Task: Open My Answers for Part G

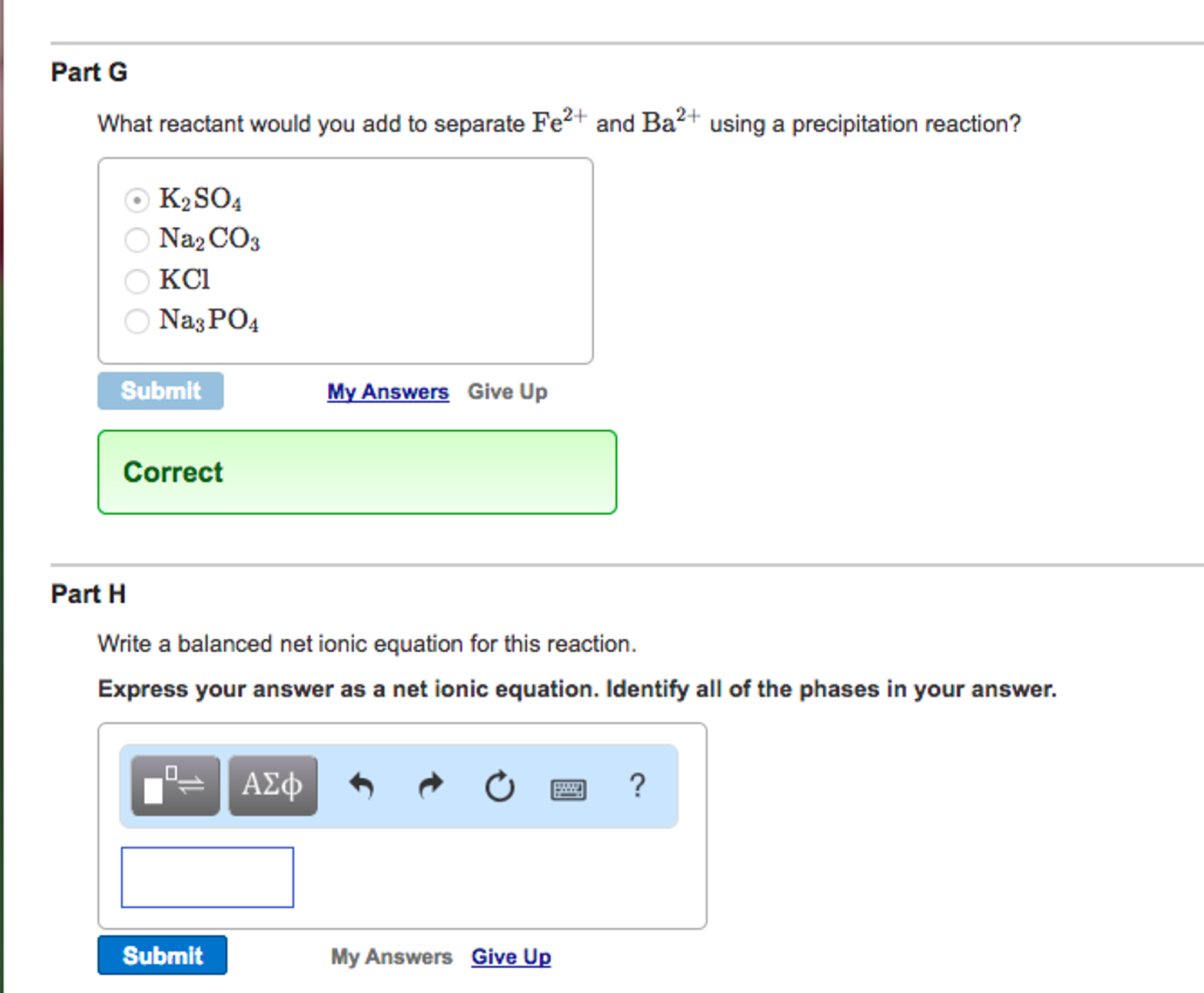Action: 387,391
